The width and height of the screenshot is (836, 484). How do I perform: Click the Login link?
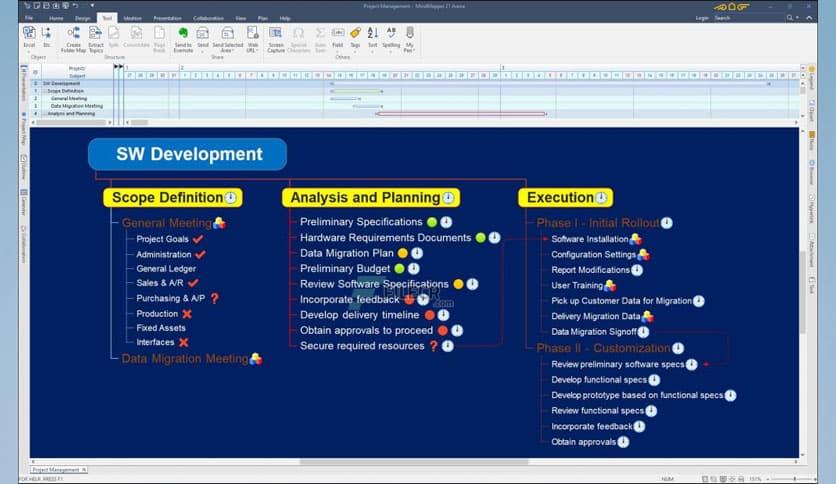point(702,18)
